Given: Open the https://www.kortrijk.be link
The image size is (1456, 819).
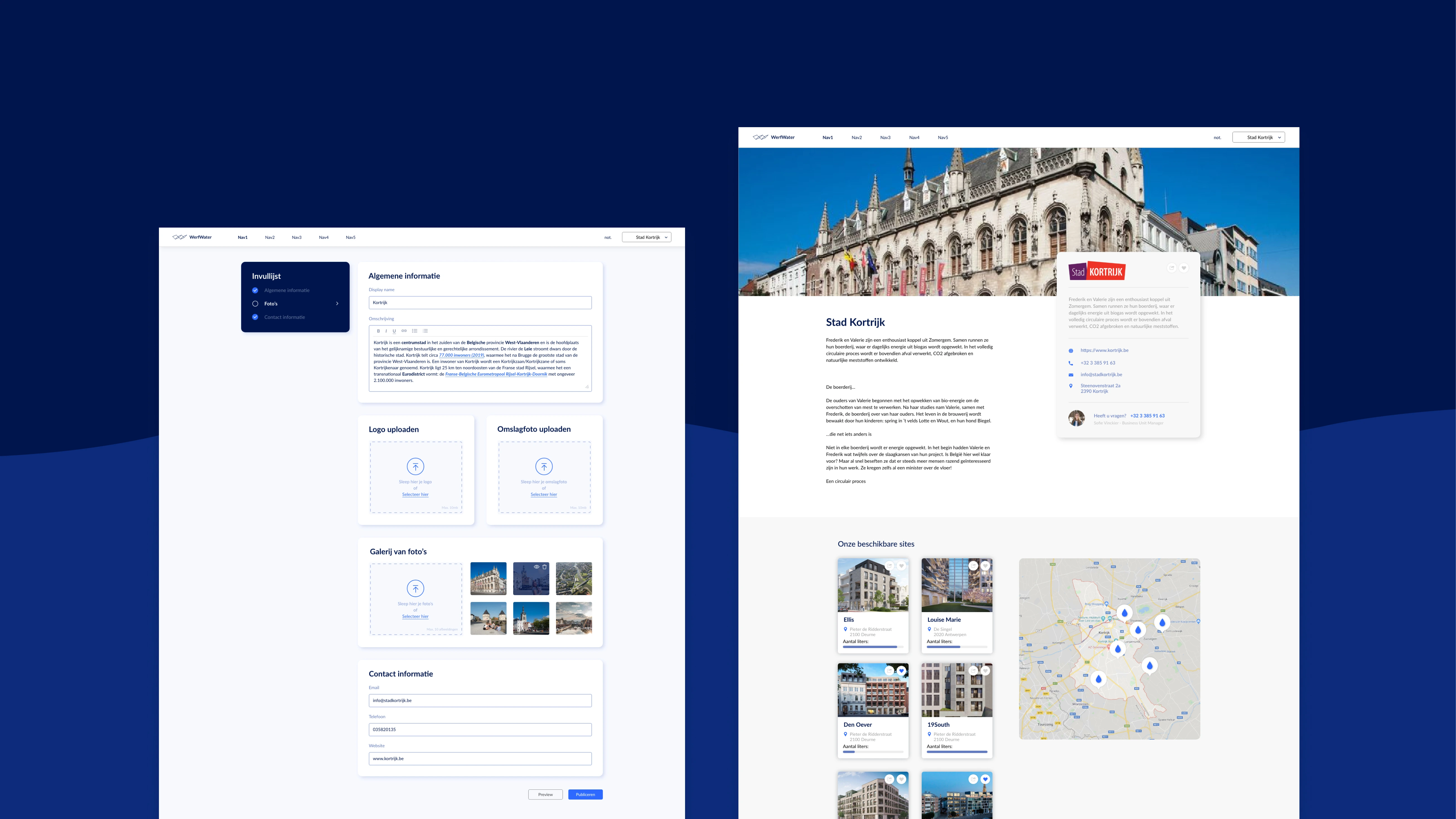Looking at the screenshot, I should coord(1104,351).
